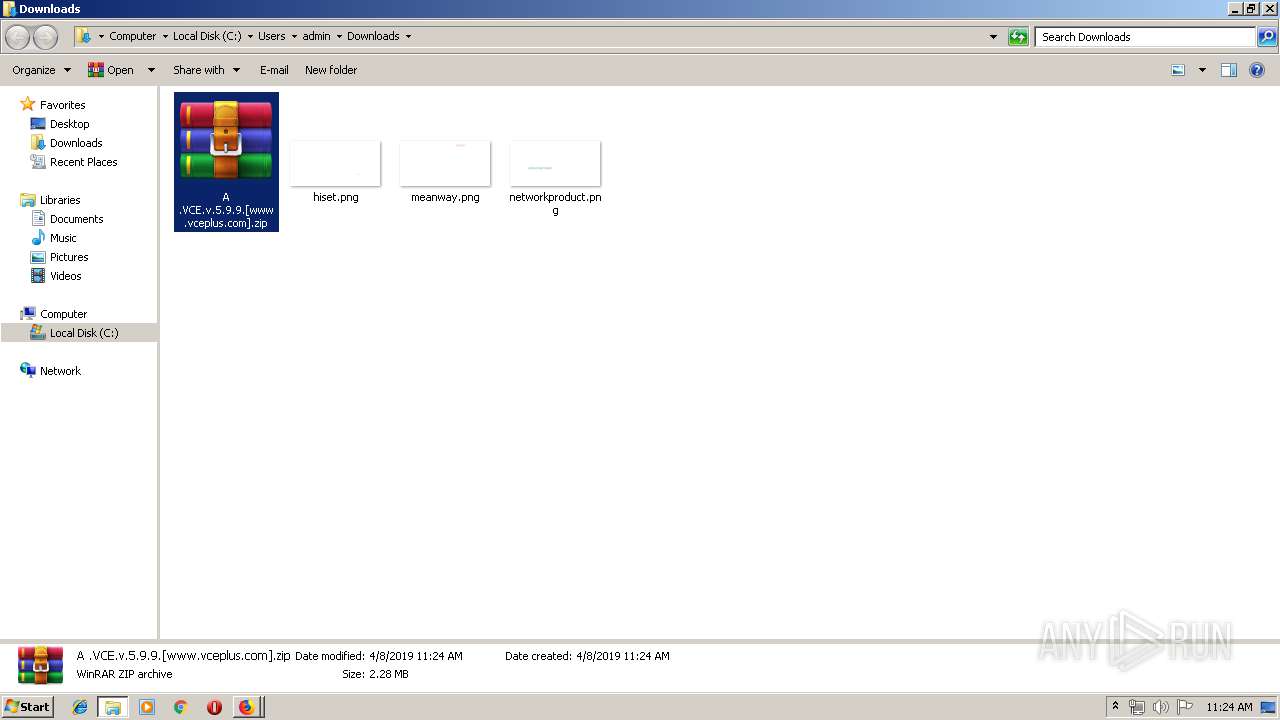Go to Downloads in Favorites
The image size is (1280, 720).
click(76, 143)
